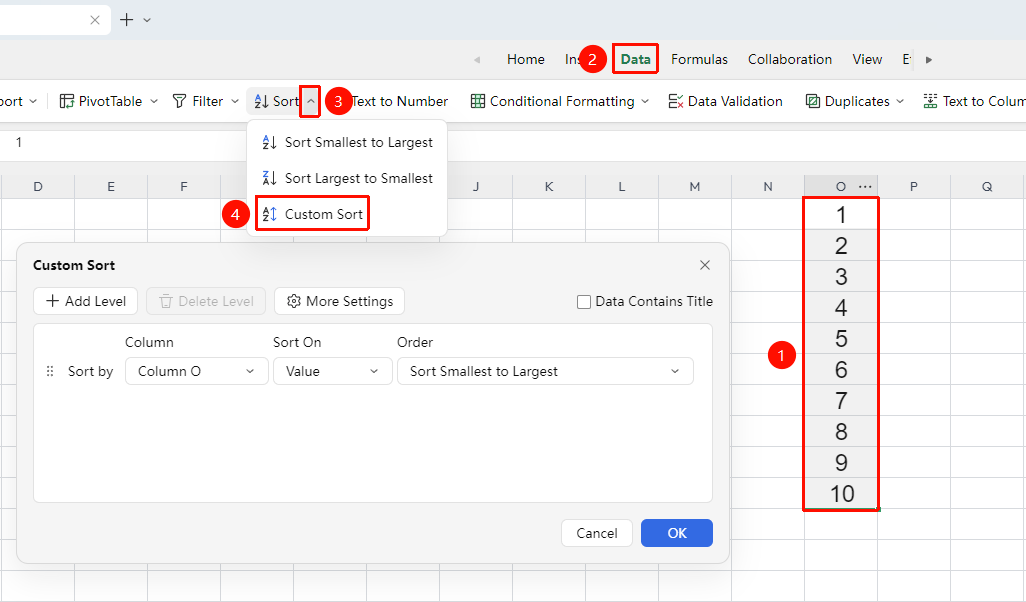Click the Text to Columns icon
Screen dimensions: 1026x602
pos(930,101)
